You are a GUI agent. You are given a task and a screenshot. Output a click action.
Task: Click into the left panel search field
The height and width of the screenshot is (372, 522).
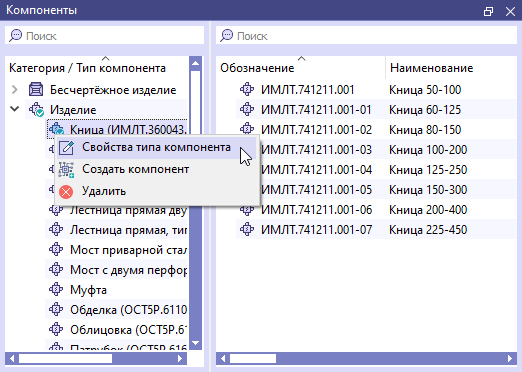tap(104, 35)
